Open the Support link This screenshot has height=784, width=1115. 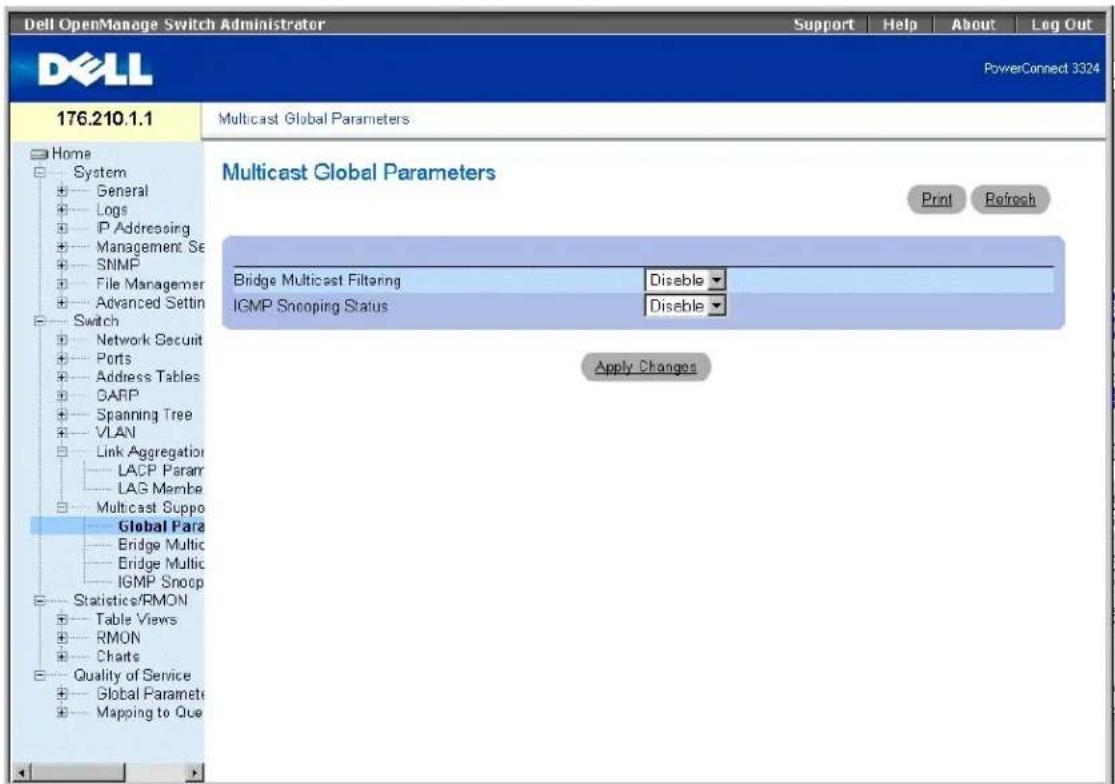coord(823,24)
